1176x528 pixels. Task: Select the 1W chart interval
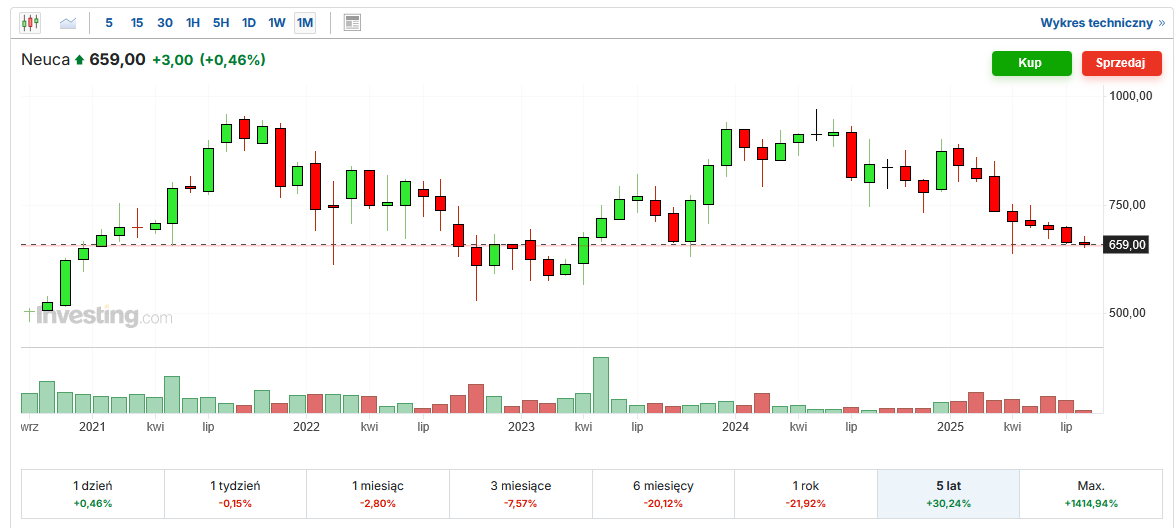(277, 22)
